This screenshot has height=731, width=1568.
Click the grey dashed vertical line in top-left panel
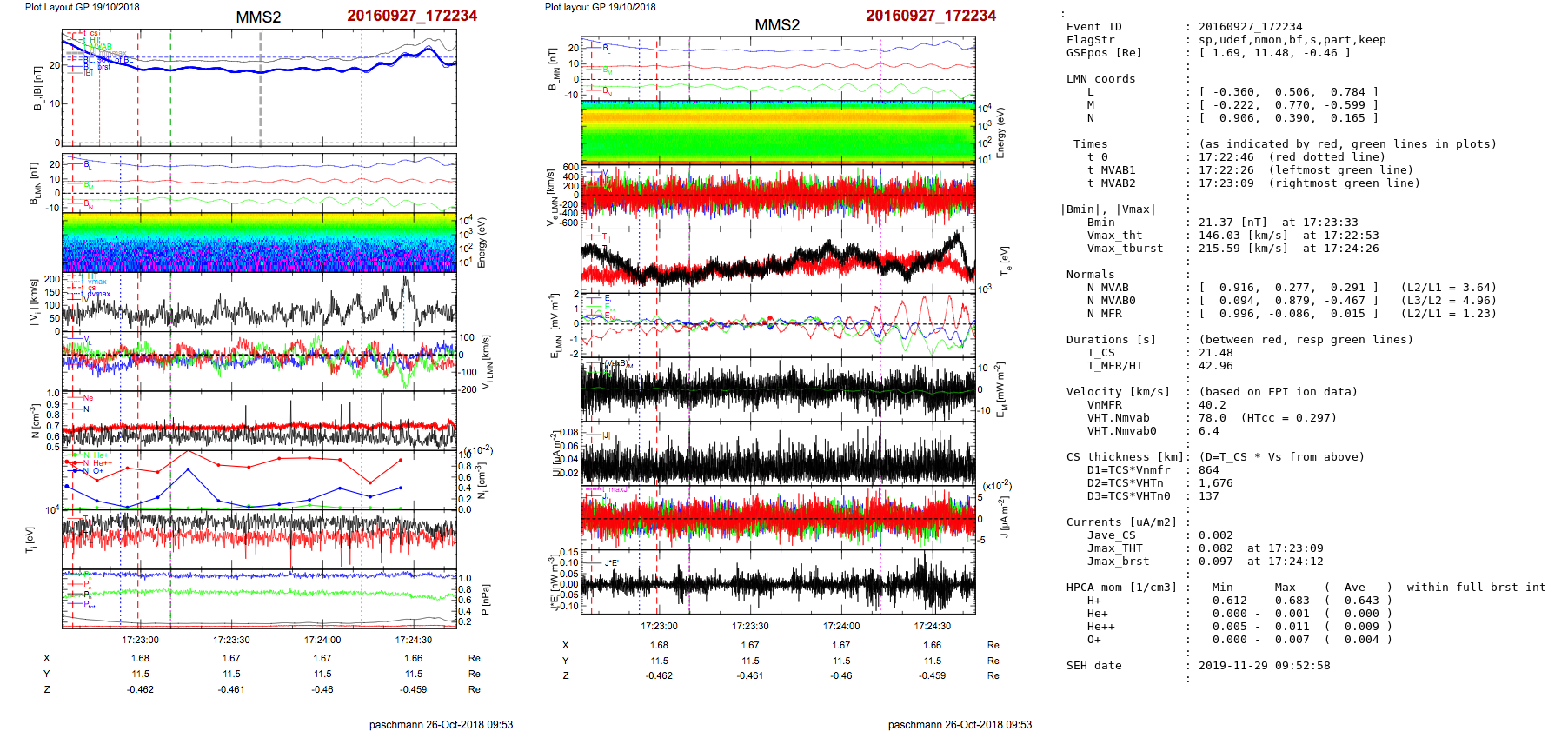[260, 87]
